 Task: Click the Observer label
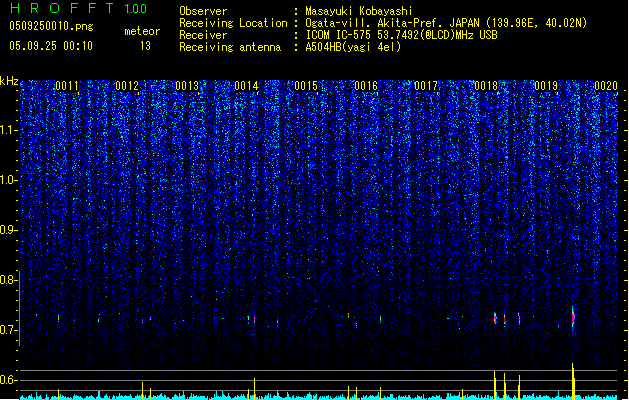[203, 11]
